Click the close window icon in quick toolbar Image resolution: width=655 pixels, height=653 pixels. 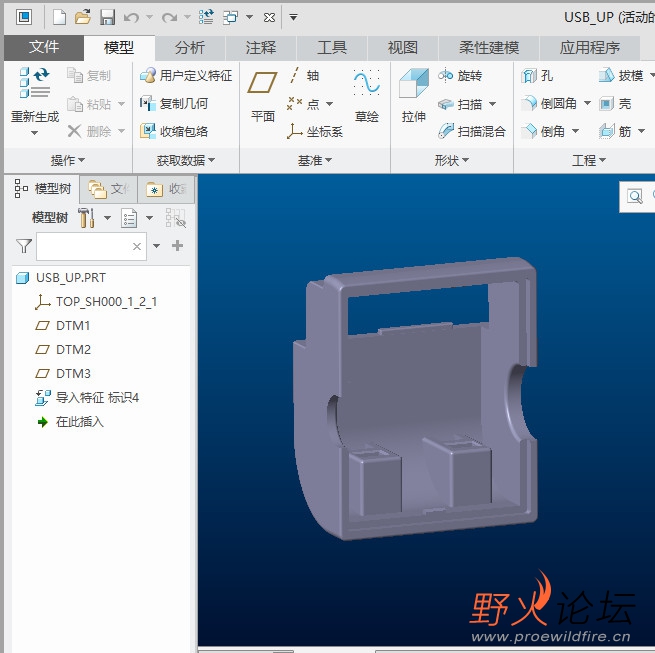[x=270, y=18]
